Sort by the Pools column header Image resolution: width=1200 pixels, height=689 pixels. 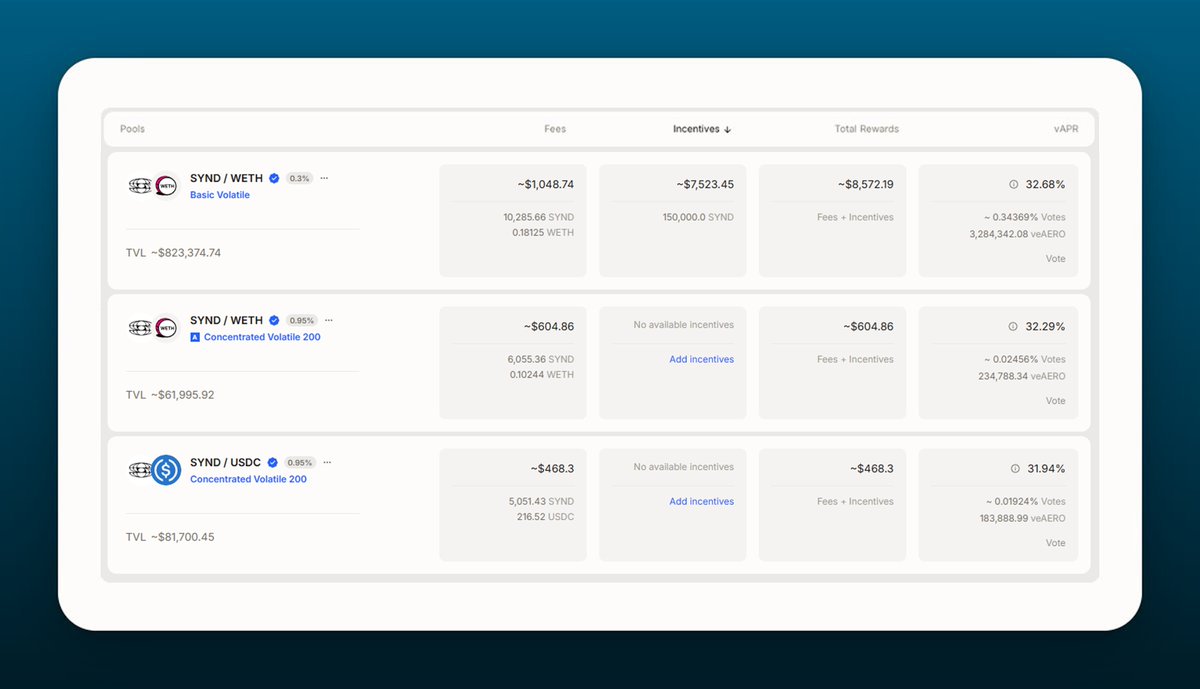pos(132,129)
